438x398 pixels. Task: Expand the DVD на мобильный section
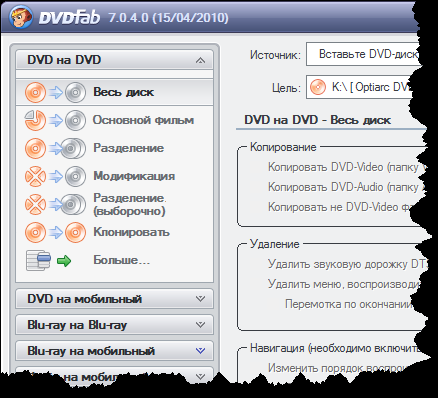point(200,298)
